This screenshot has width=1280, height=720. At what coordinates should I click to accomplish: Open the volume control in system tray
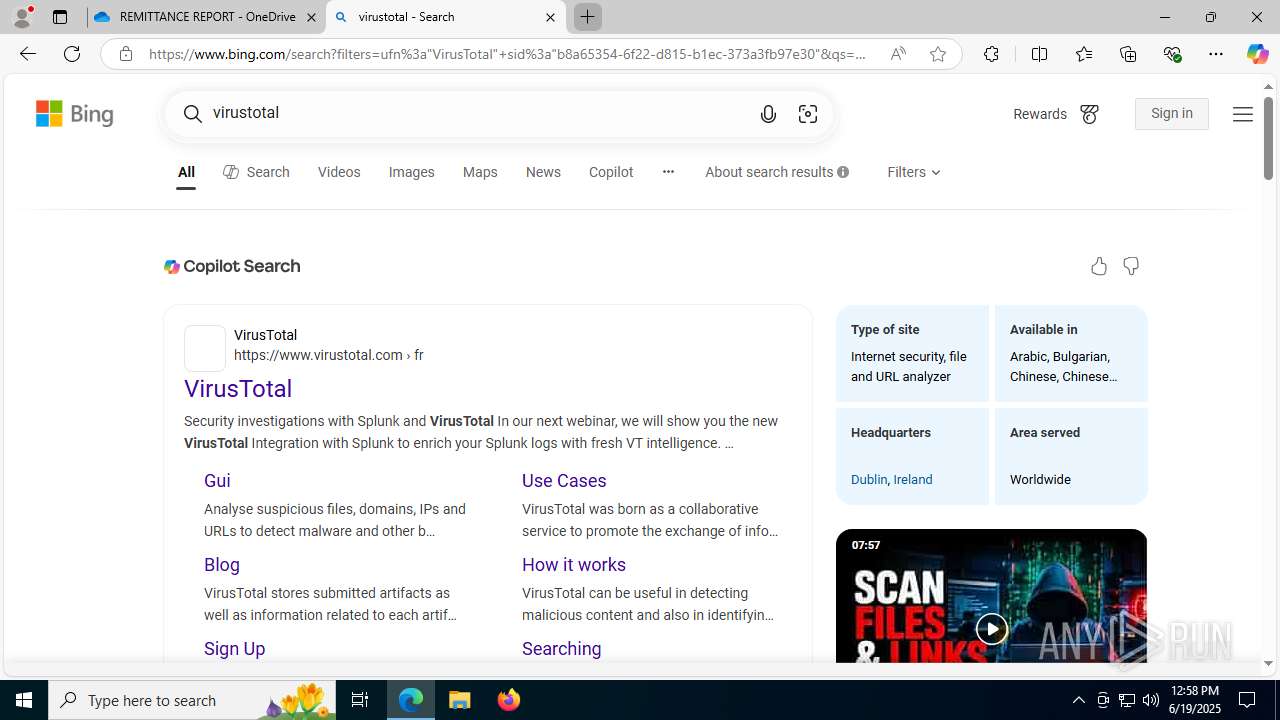[1150, 700]
